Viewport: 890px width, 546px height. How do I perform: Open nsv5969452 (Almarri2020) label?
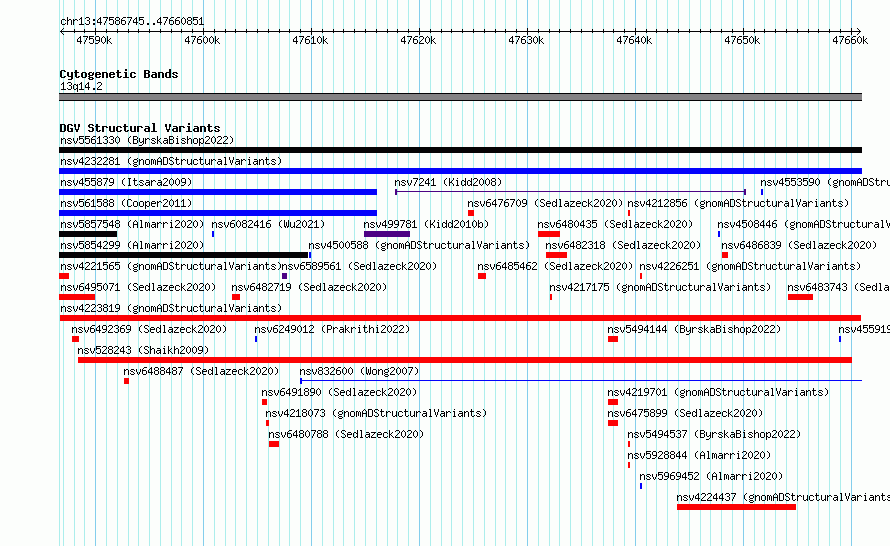(x=711, y=476)
